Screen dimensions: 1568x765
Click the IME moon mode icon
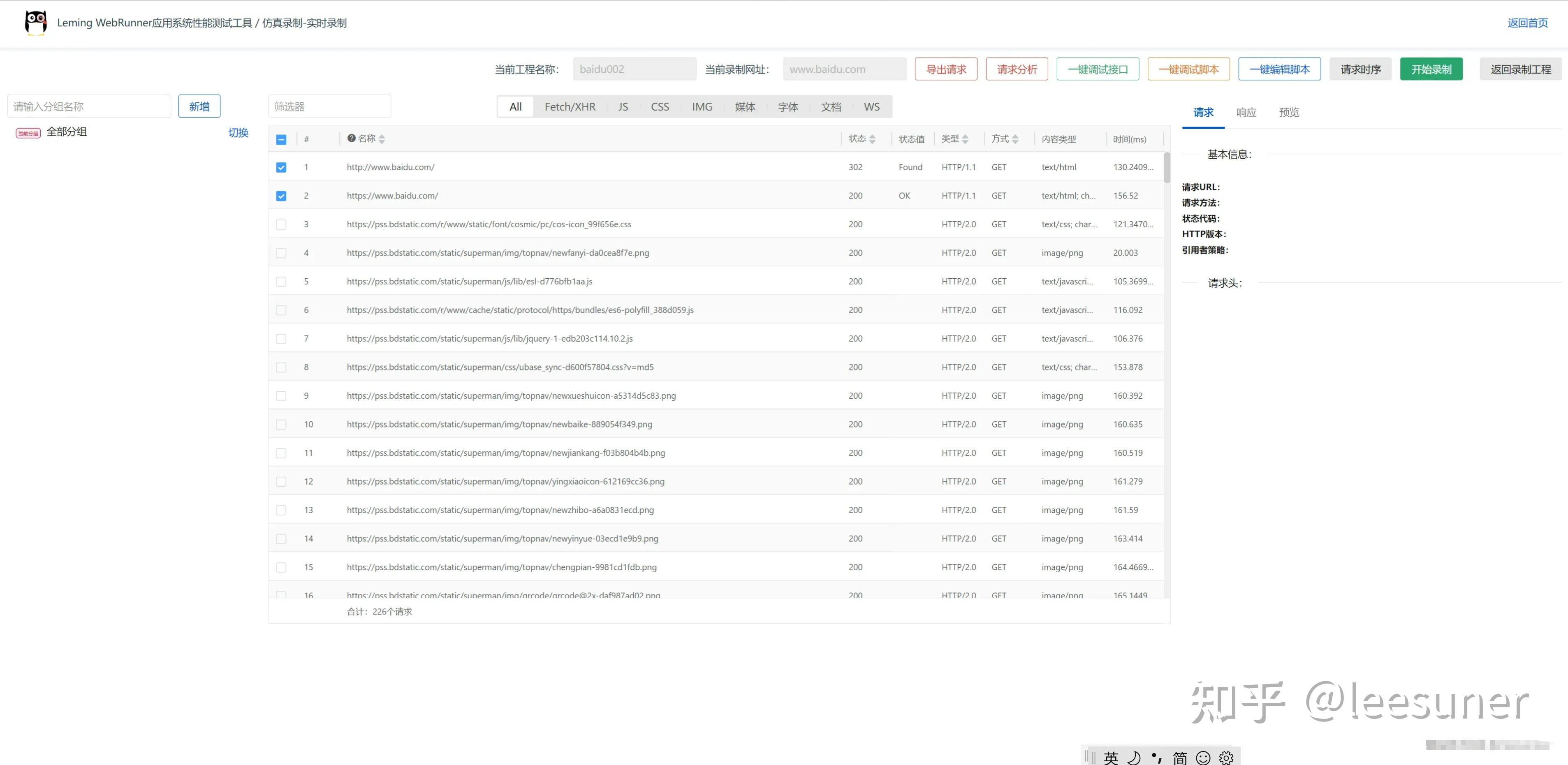(x=1133, y=757)
